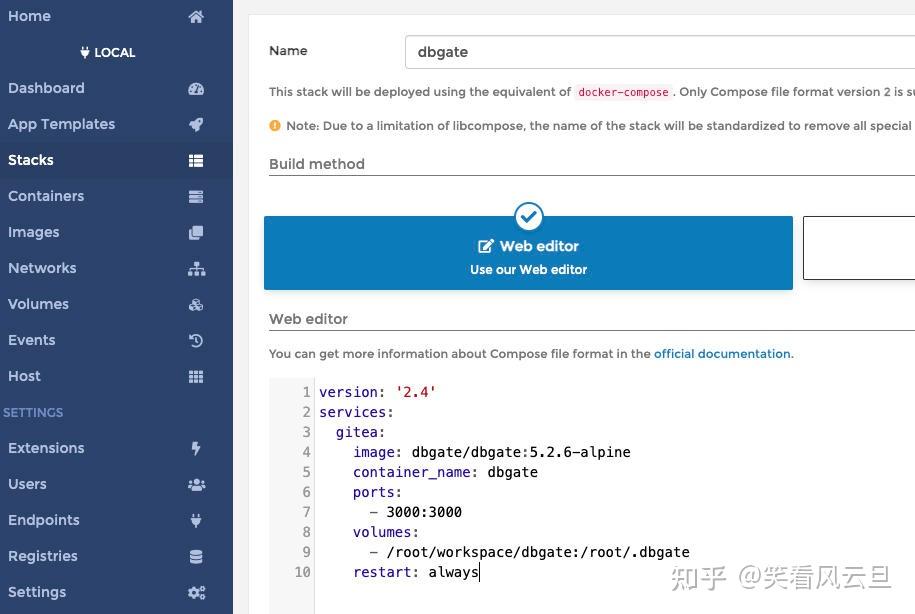
Task: Click the Name input containing dbgate
Action: [660, 51]
